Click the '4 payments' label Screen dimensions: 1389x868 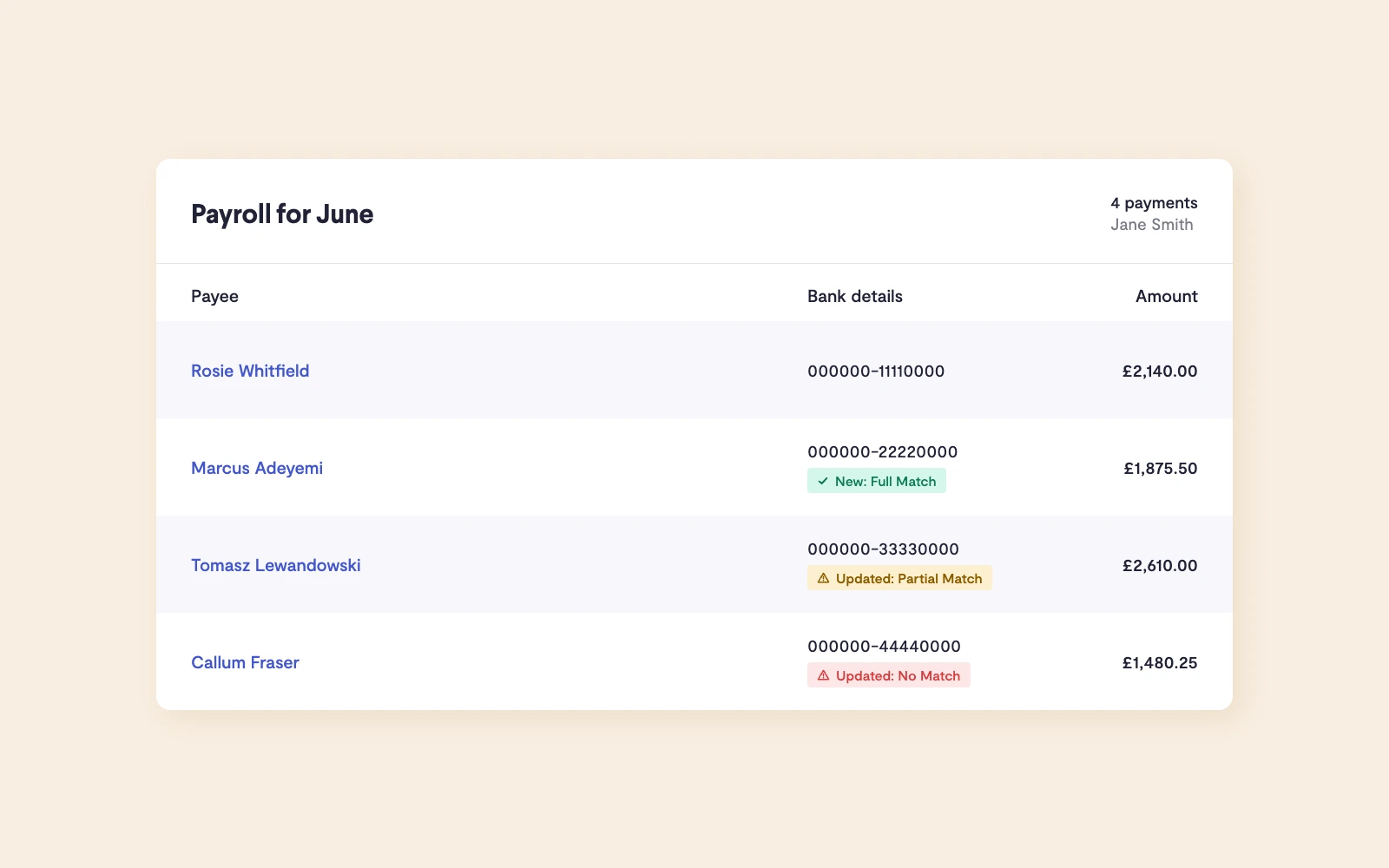tap(1154, 202)
